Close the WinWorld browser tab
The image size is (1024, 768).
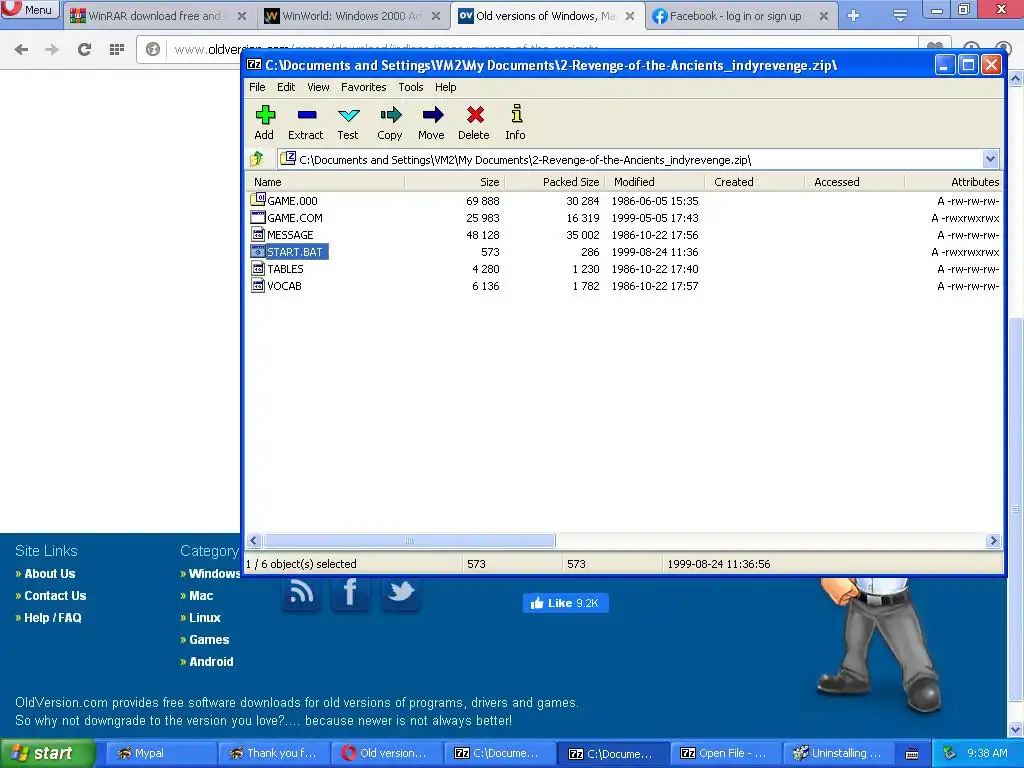(x=436, y=16)
